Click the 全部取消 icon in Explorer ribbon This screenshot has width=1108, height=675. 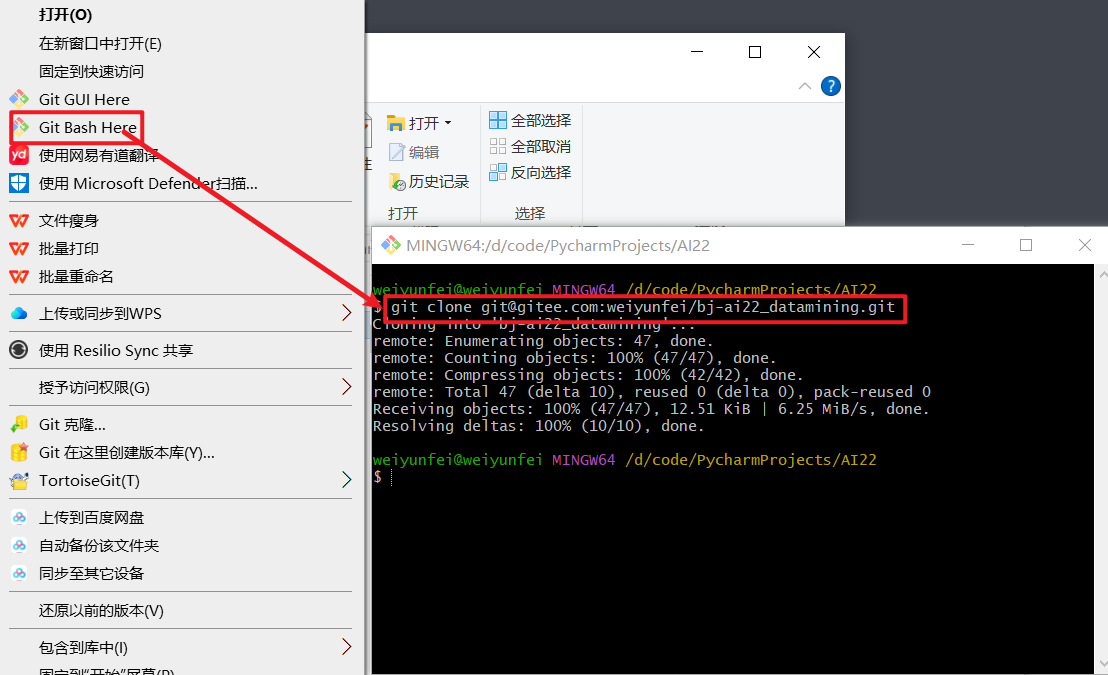coord(498,146)
